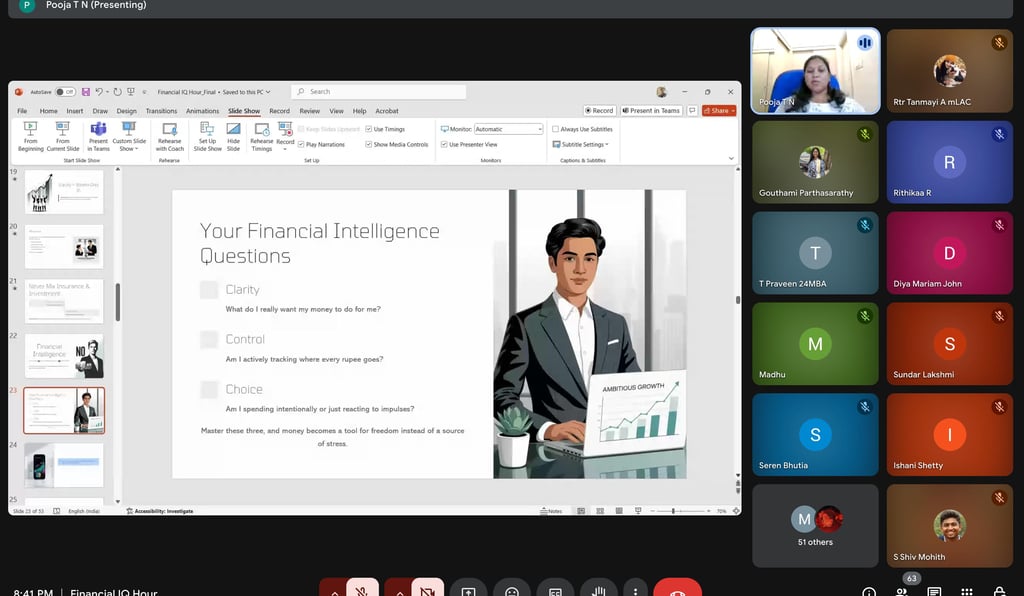Select slide 22 thumbnail

(x=64, y=356)
